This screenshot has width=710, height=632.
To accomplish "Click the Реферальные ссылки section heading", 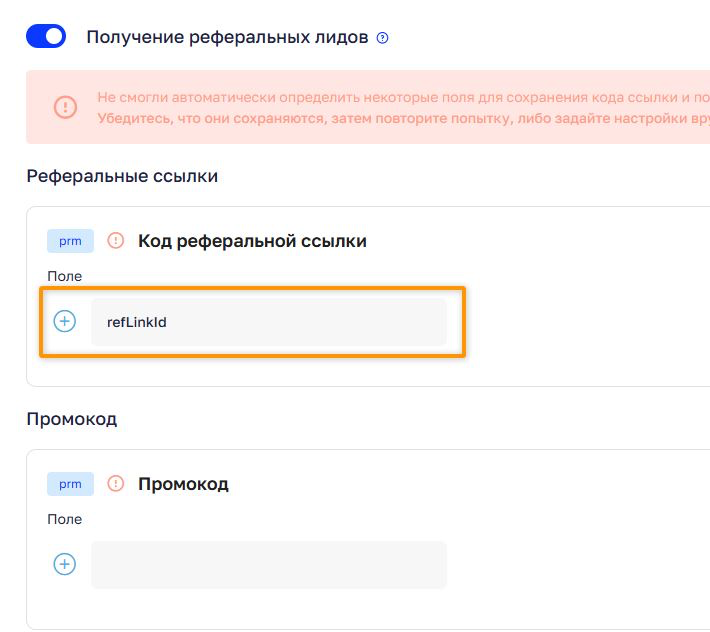I will pos(122,176).
